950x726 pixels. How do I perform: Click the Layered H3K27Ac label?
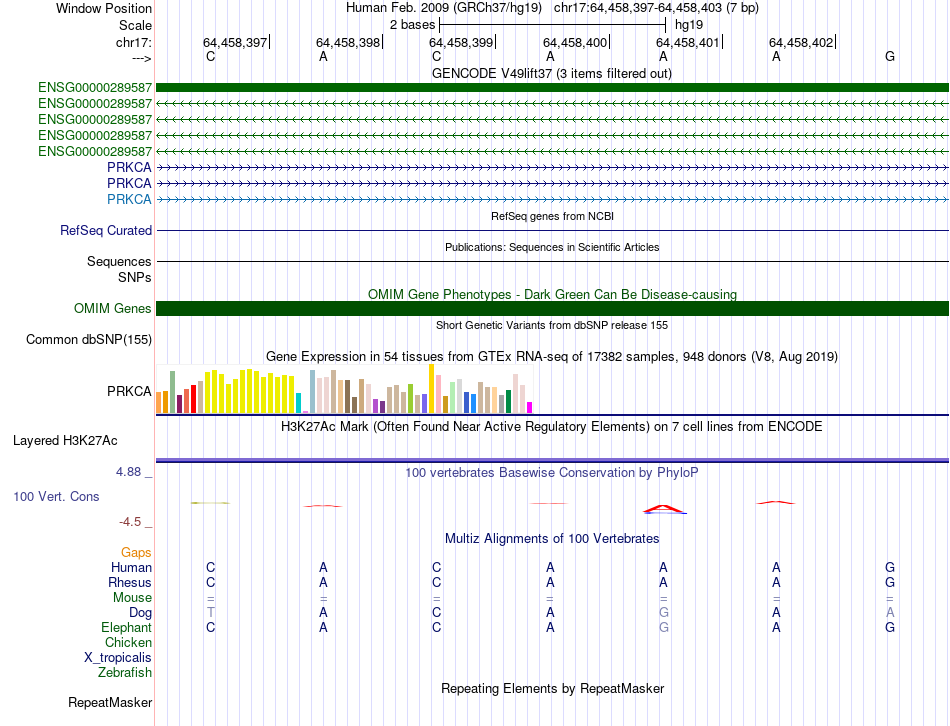65,441
